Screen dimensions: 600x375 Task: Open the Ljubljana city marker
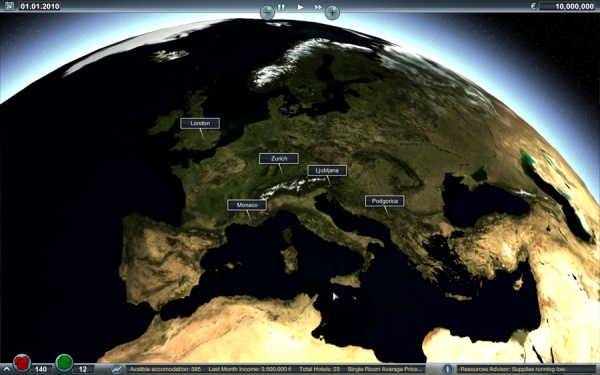coord(327,170)
